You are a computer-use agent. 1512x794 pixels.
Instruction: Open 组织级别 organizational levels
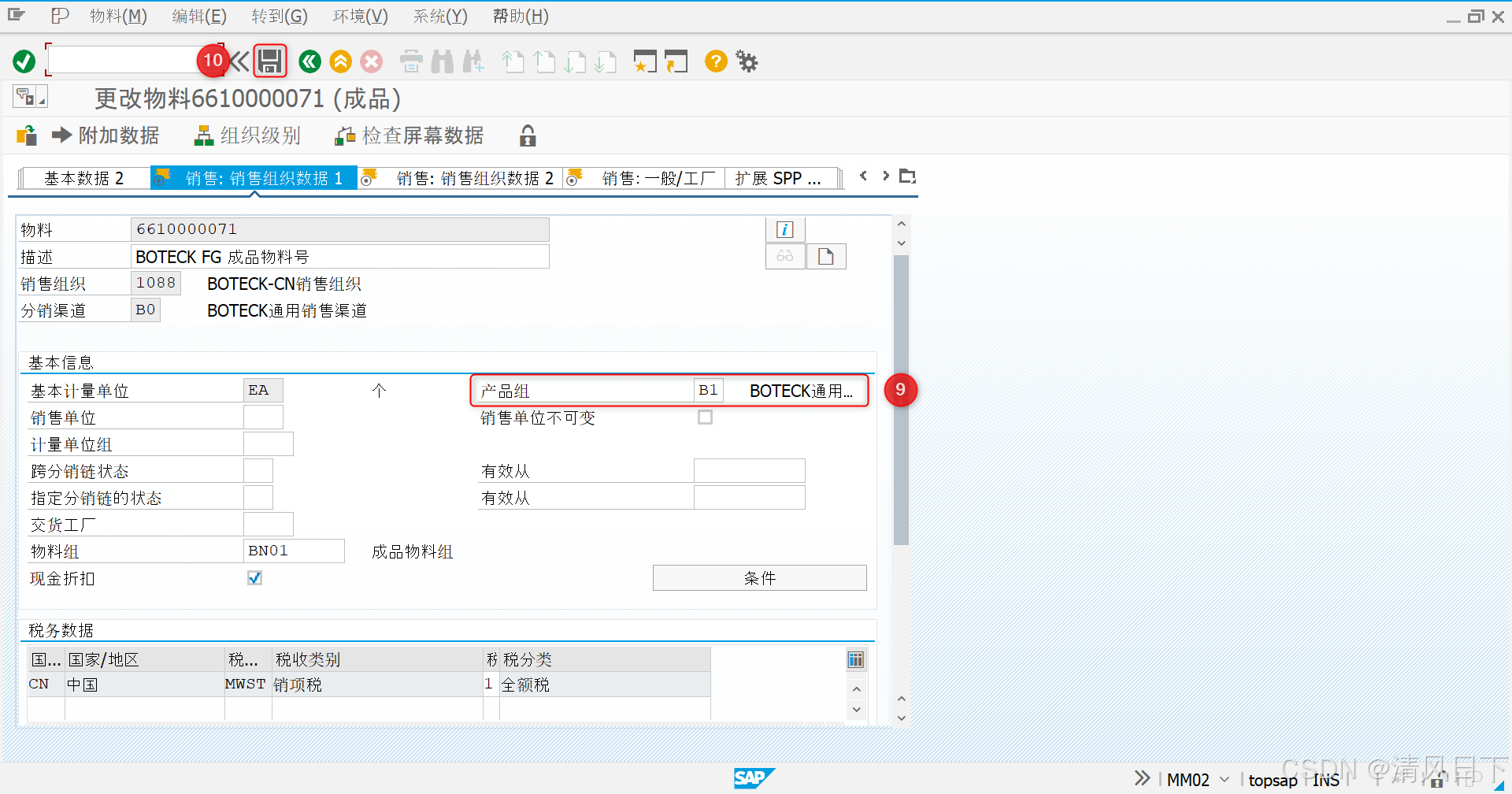coord(247,135)
